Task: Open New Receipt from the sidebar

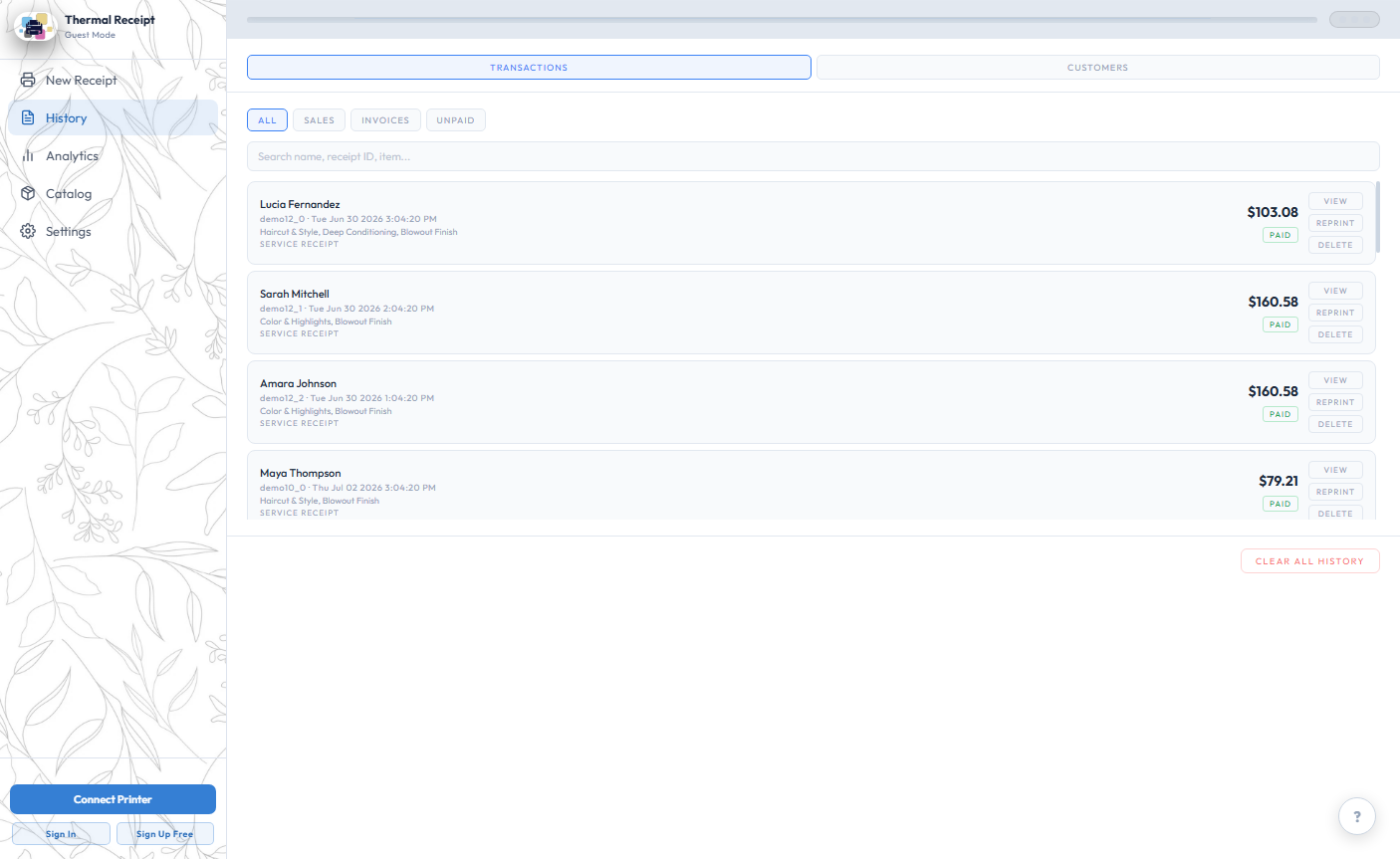Action: (x=113, y=80)
